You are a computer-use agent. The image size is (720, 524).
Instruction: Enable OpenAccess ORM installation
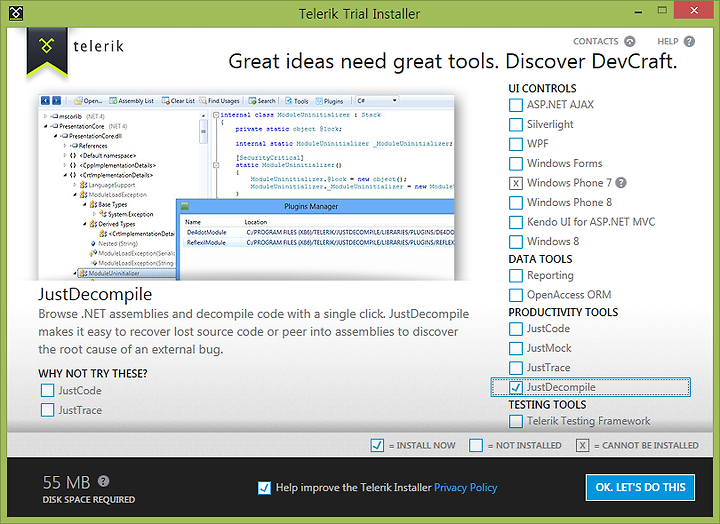(x=516, y=295)
